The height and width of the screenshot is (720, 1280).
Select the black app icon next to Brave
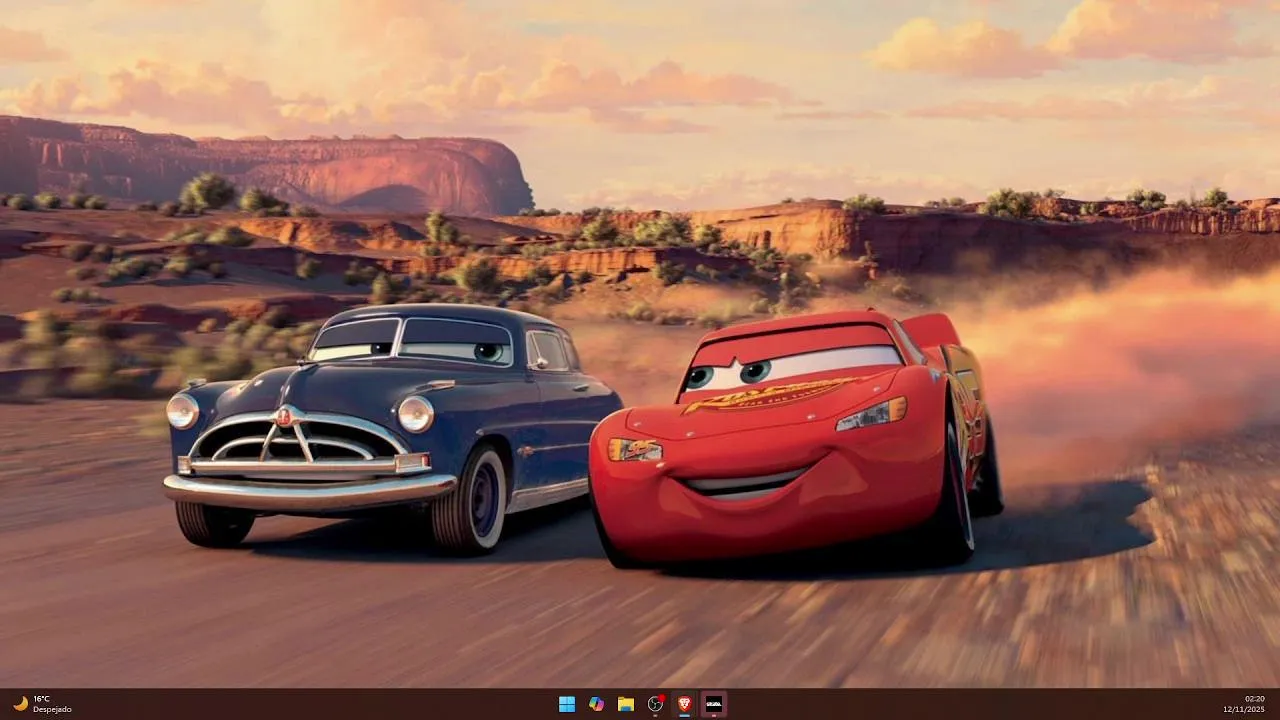click(x=714, y=704)
